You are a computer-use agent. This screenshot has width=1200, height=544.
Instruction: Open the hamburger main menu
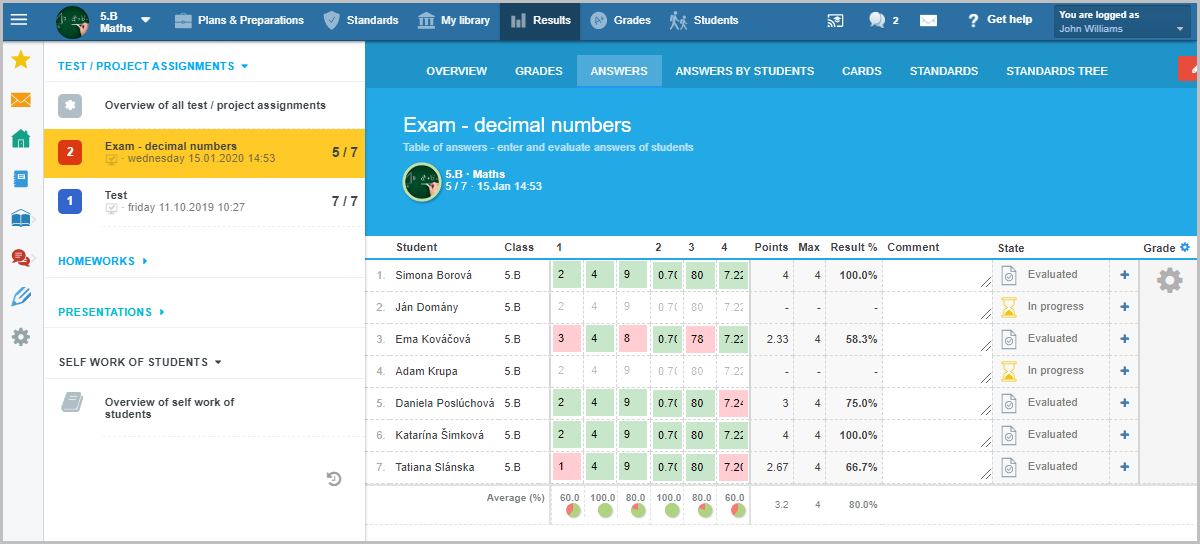19,20
